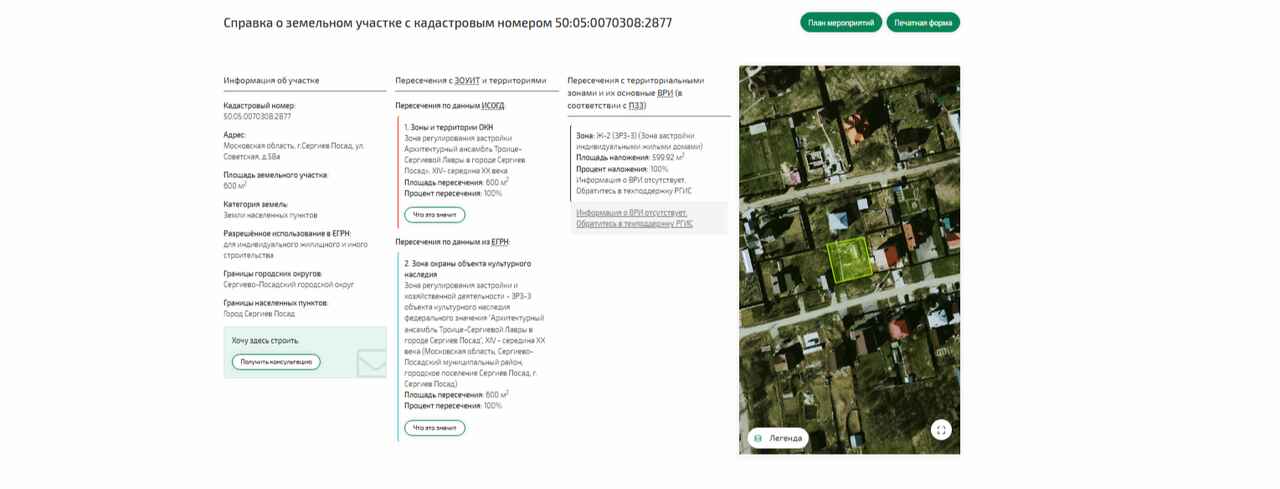Click cadastral number value 50:05:0070308:2877
Image resolution: width=1280 pixels, height=489 pixels.
(257, 117)
